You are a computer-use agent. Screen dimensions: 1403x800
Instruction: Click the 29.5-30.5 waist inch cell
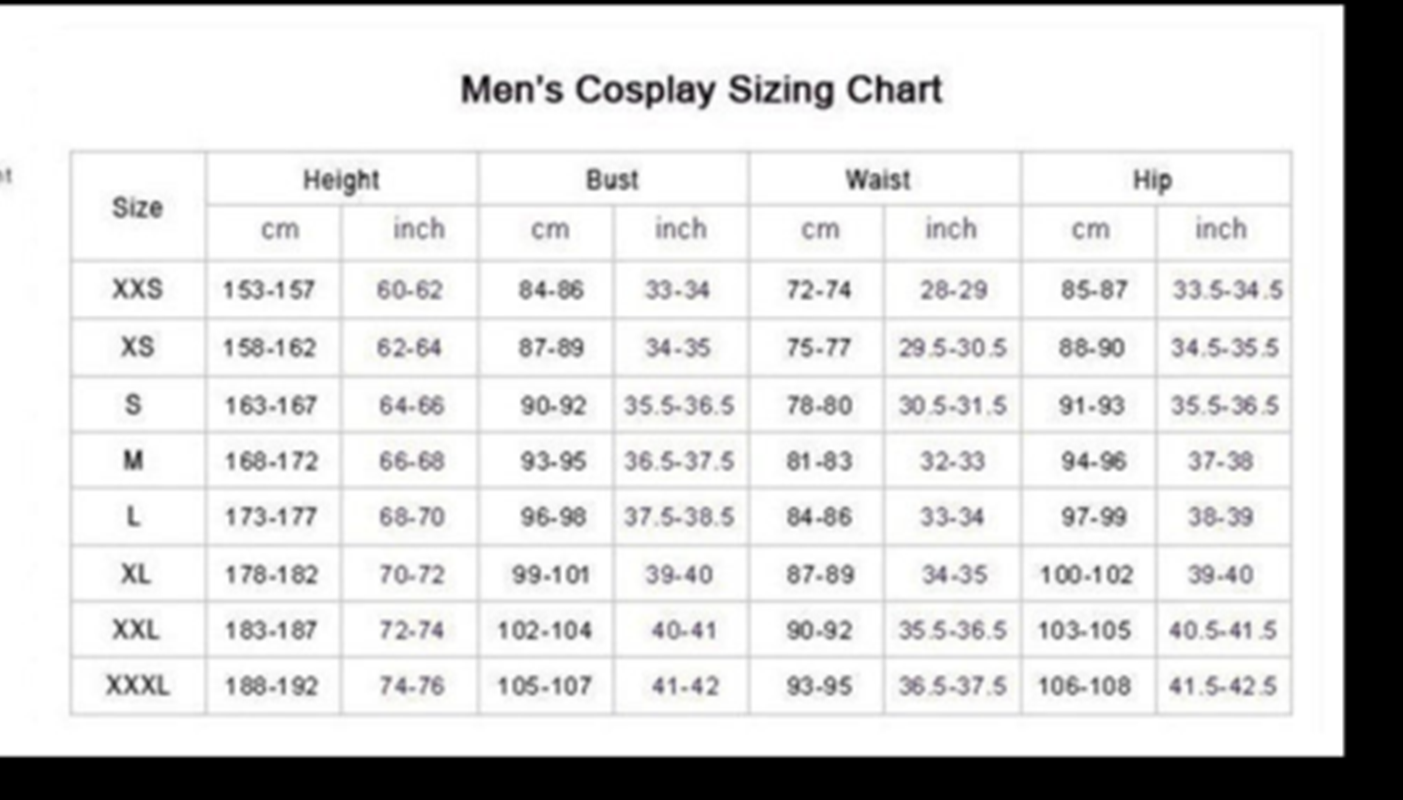click(x=952, y=348)
